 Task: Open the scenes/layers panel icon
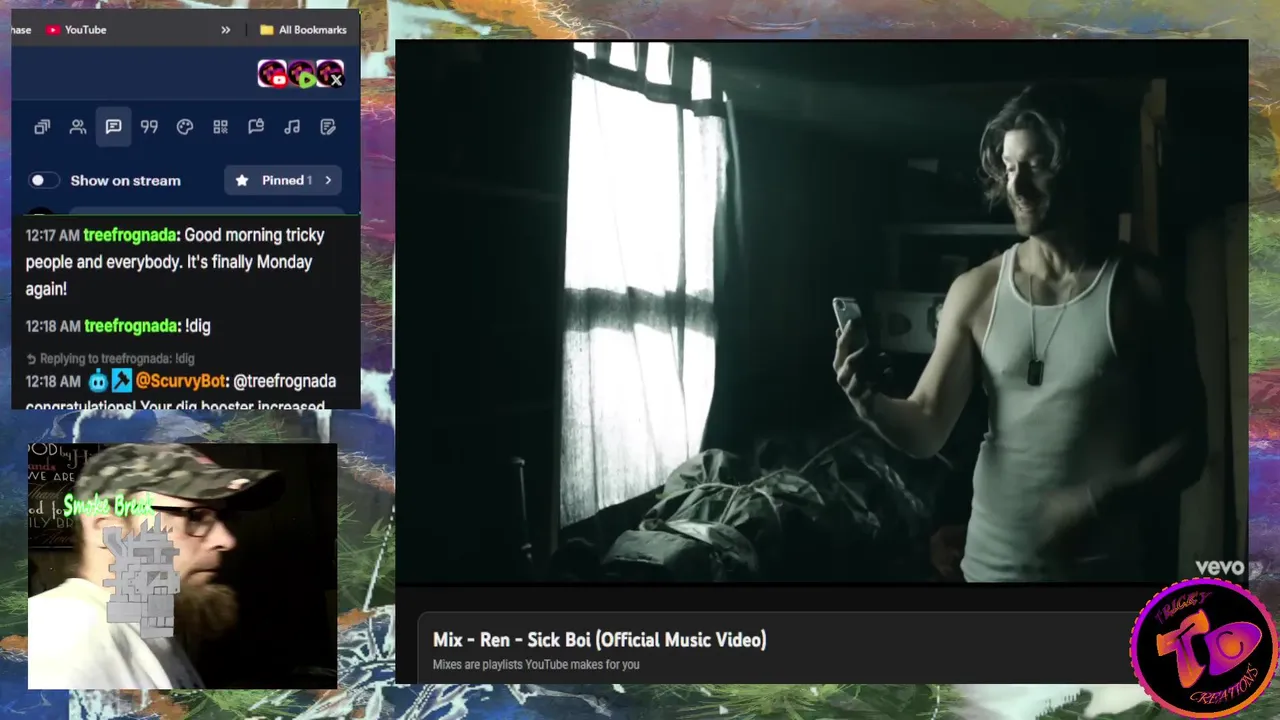click(42, 127)
